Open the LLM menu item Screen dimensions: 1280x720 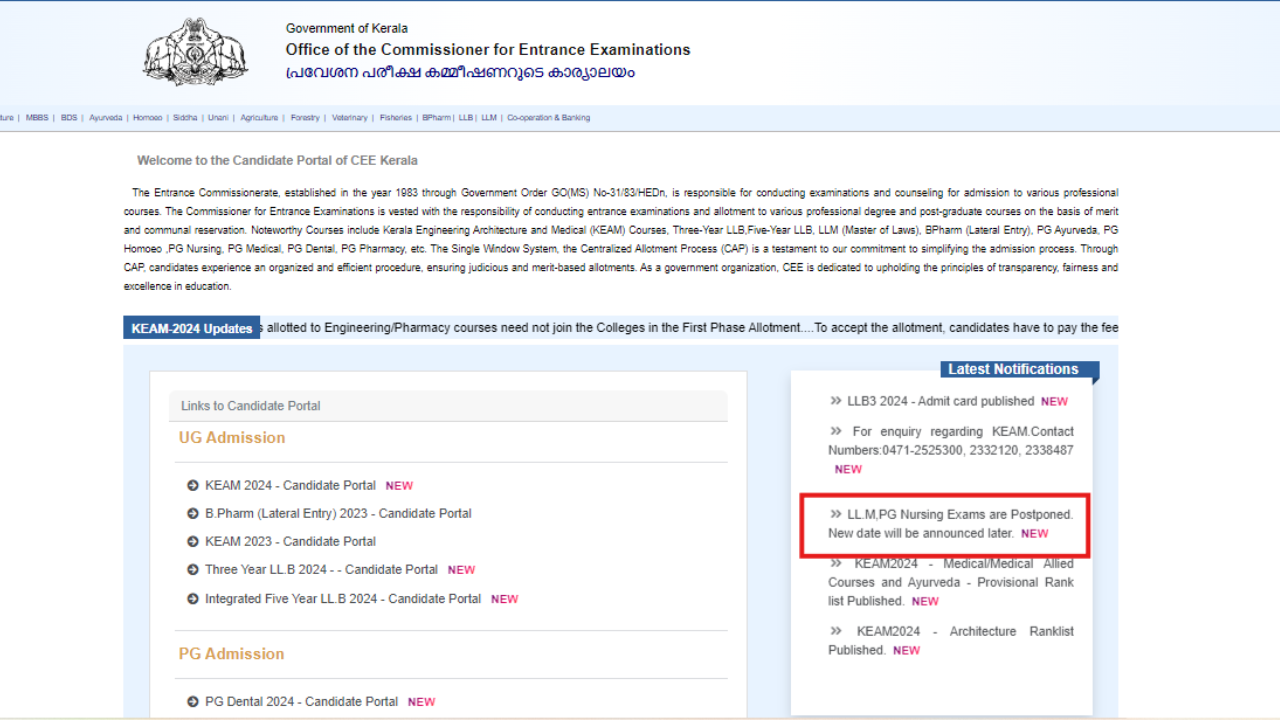pyautogui.click(x=489, y=118)
